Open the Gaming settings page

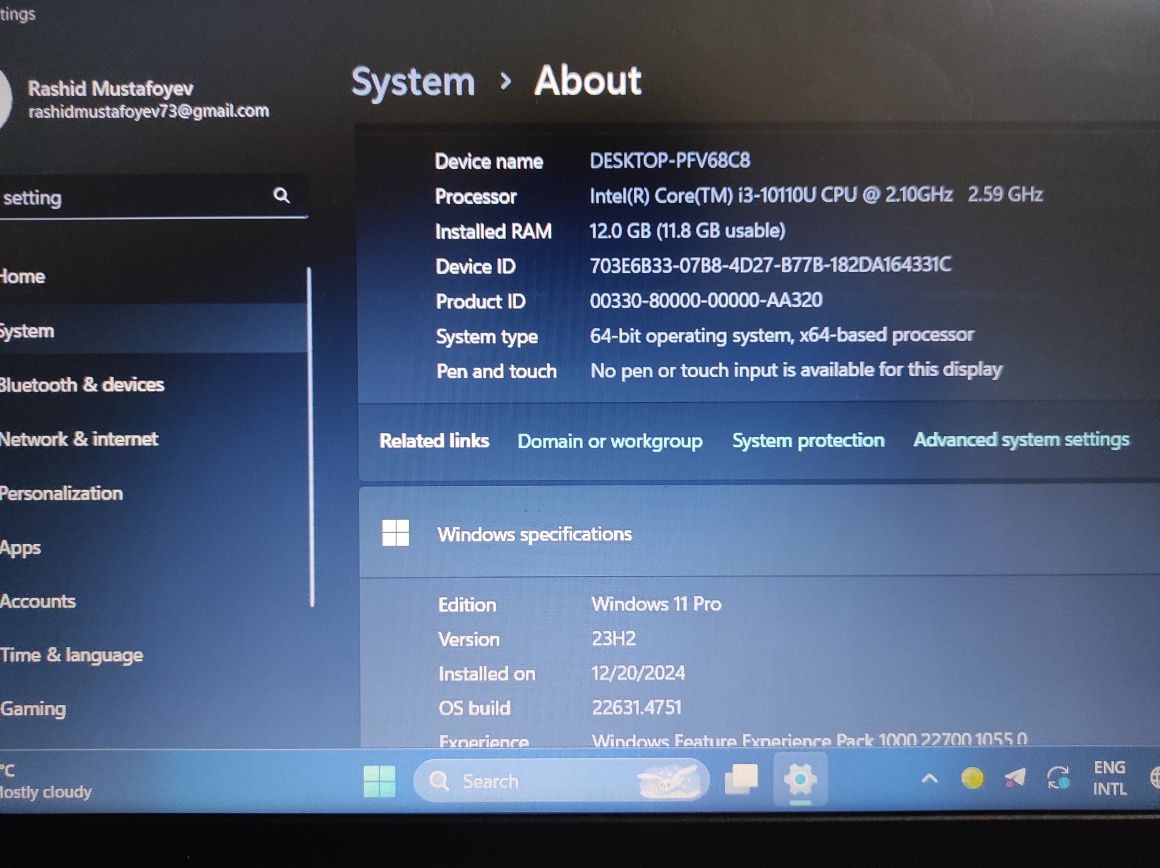tap(152, 709)
